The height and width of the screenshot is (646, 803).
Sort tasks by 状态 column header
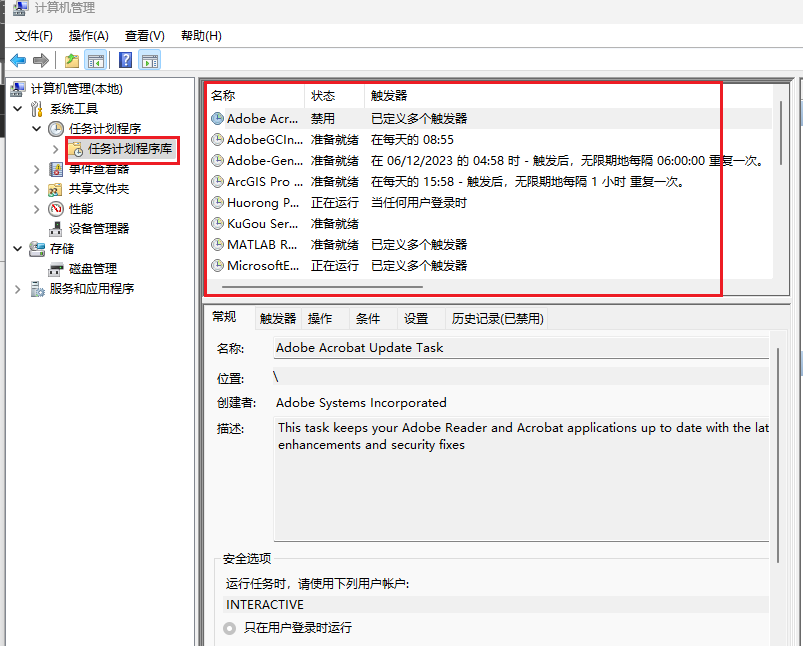click(323, 96)
